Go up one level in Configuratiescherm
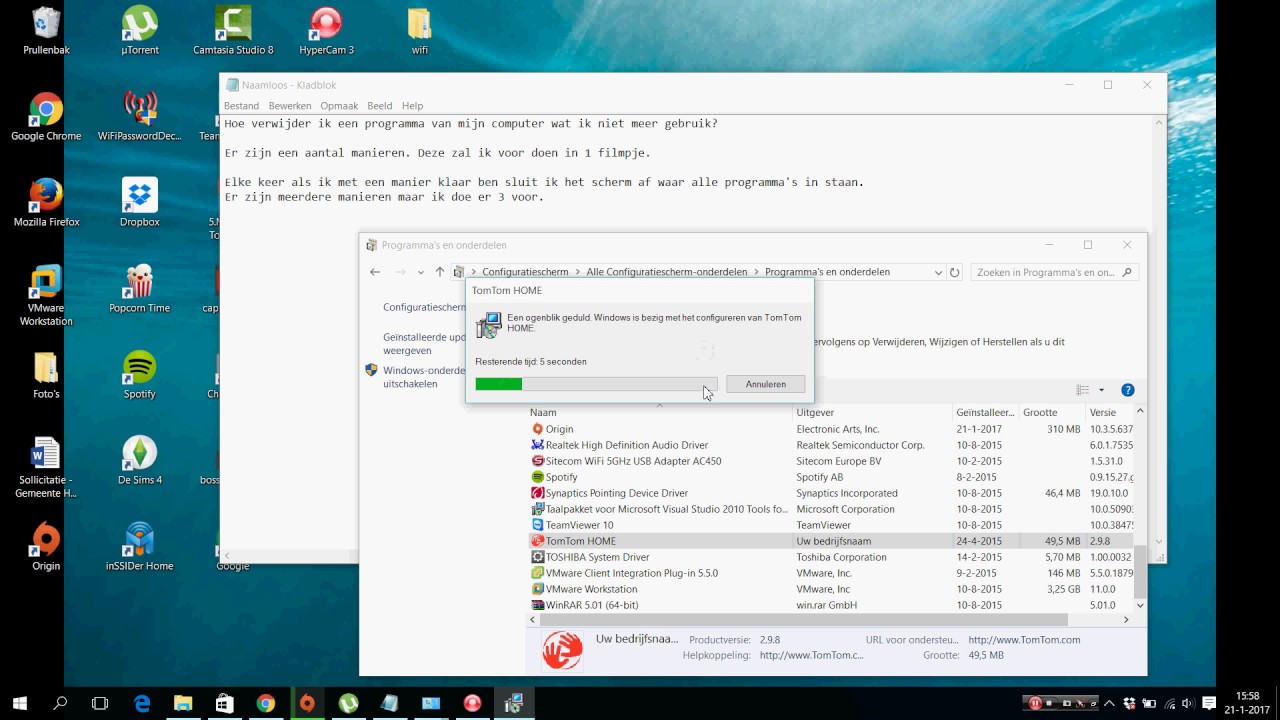The image size is (1280, 720). tap(439, 272)
